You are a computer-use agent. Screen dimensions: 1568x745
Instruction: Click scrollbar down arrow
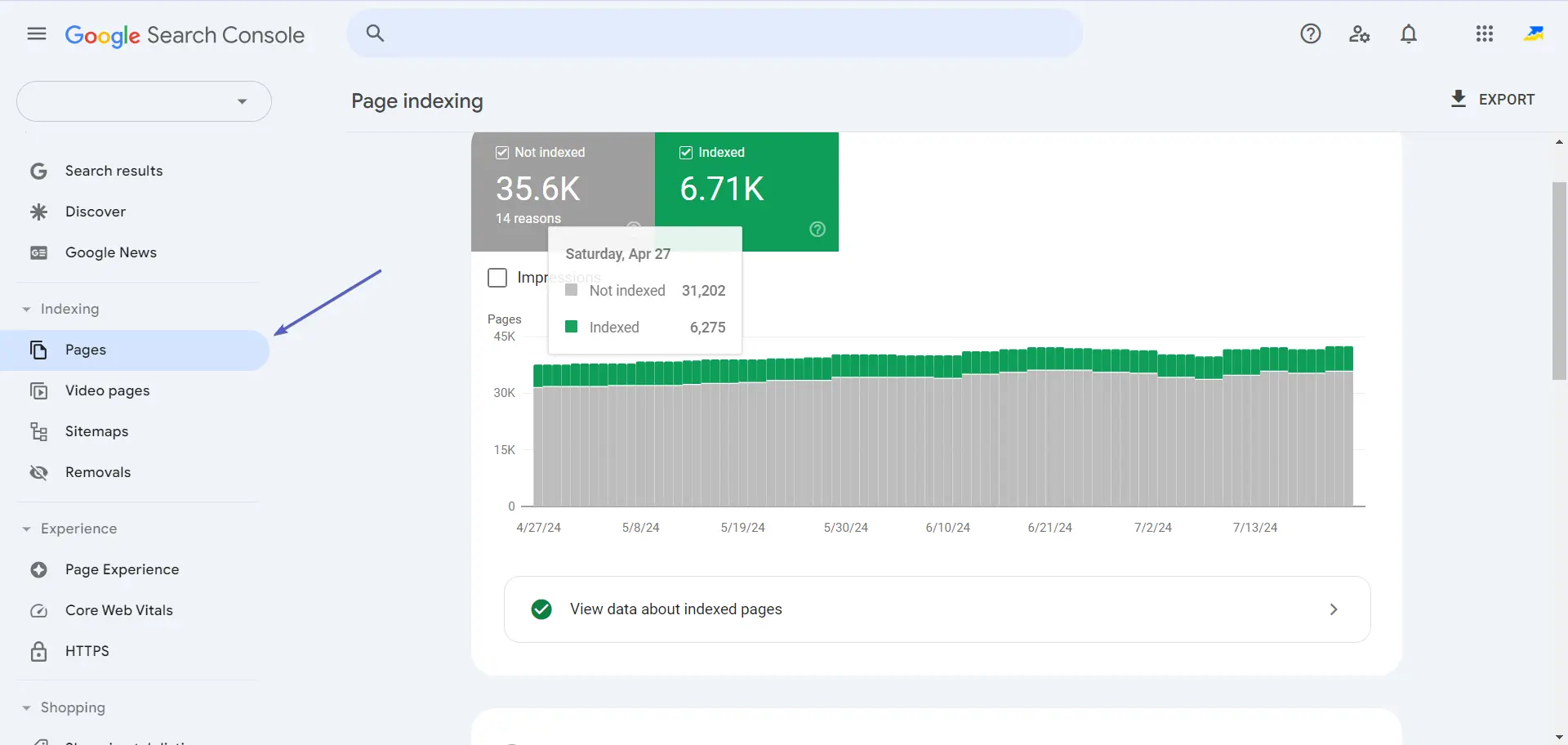(1560, 738)
